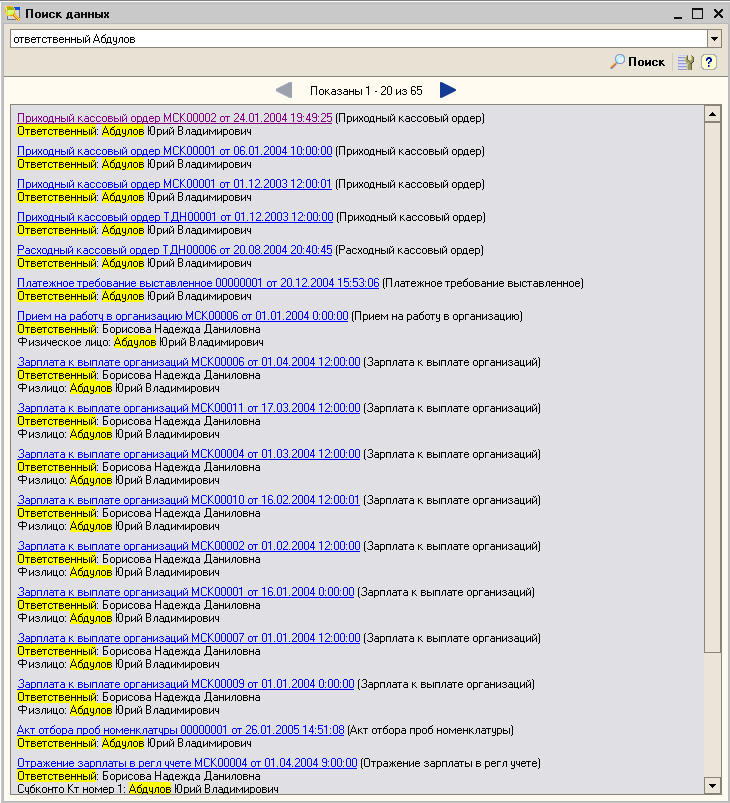Open Прием на работу в организацию МСК00006

click(182, 316)
